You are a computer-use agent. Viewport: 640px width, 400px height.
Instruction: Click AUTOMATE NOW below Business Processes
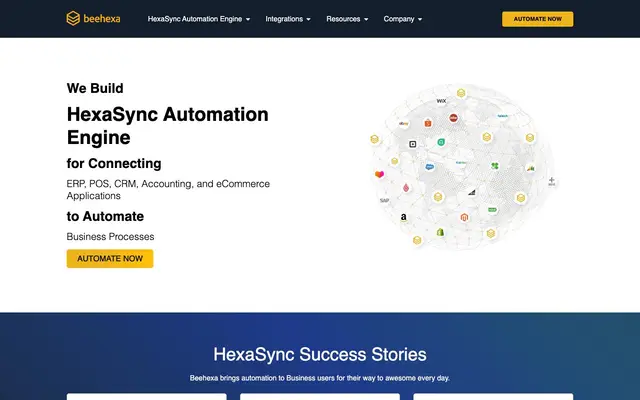pos(110,258)
